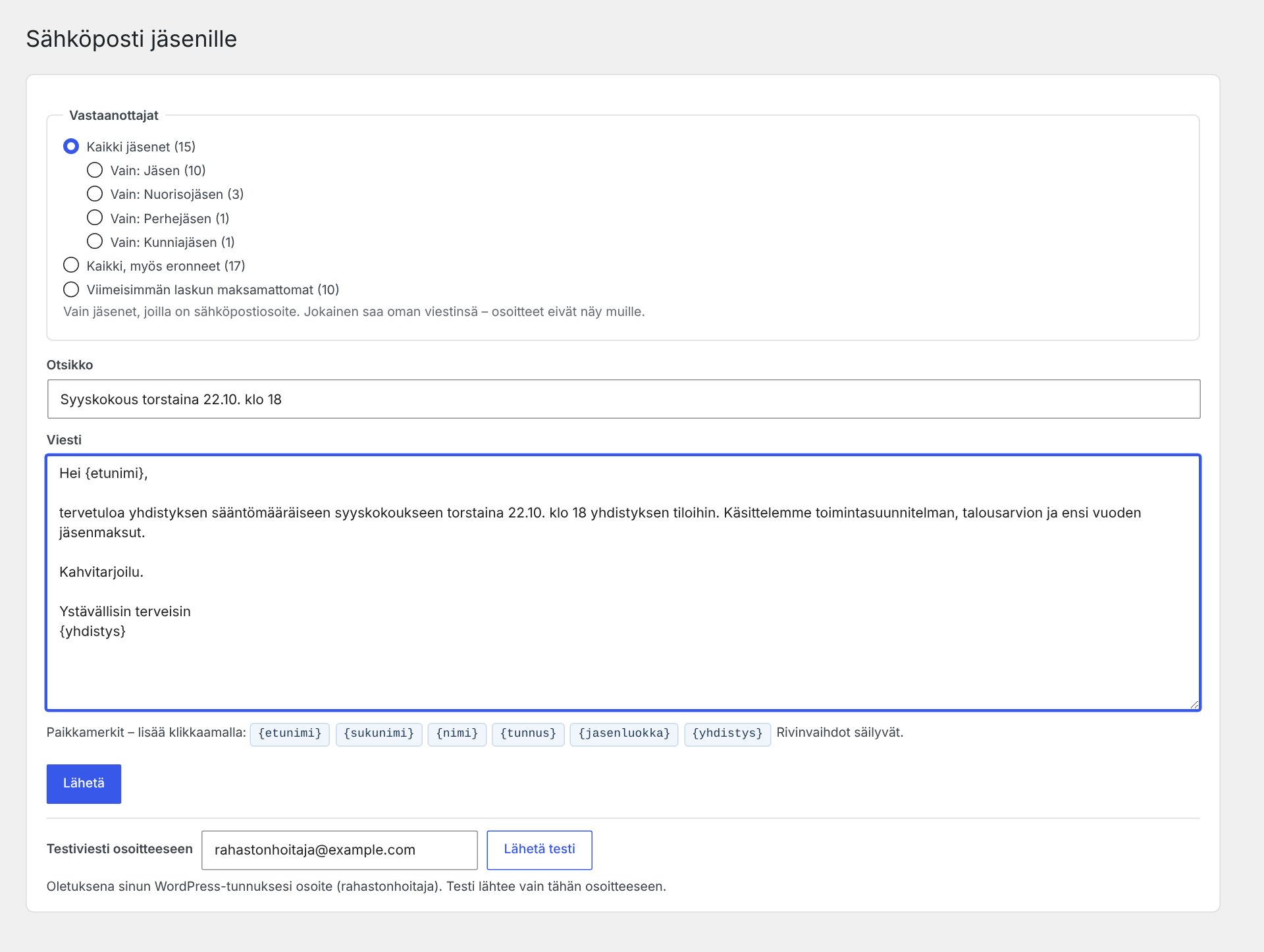Screen dimensions: 1264x952
Task: Click the Otsikko field label
Action: pos(70,365)
